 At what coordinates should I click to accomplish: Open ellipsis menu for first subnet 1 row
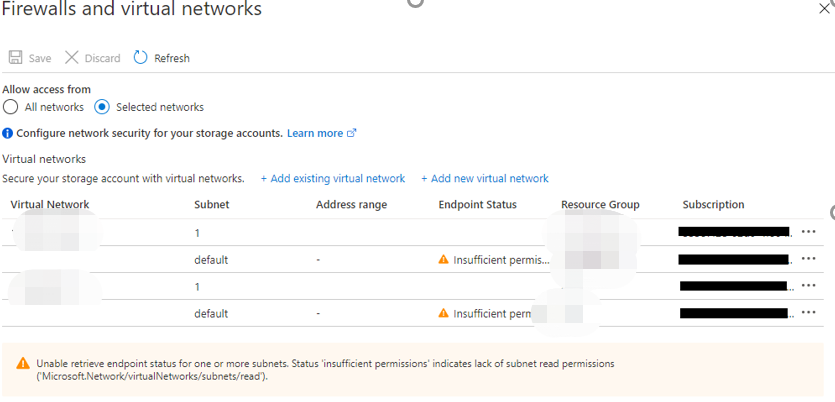pyautogui.click(x=809, y=232)
